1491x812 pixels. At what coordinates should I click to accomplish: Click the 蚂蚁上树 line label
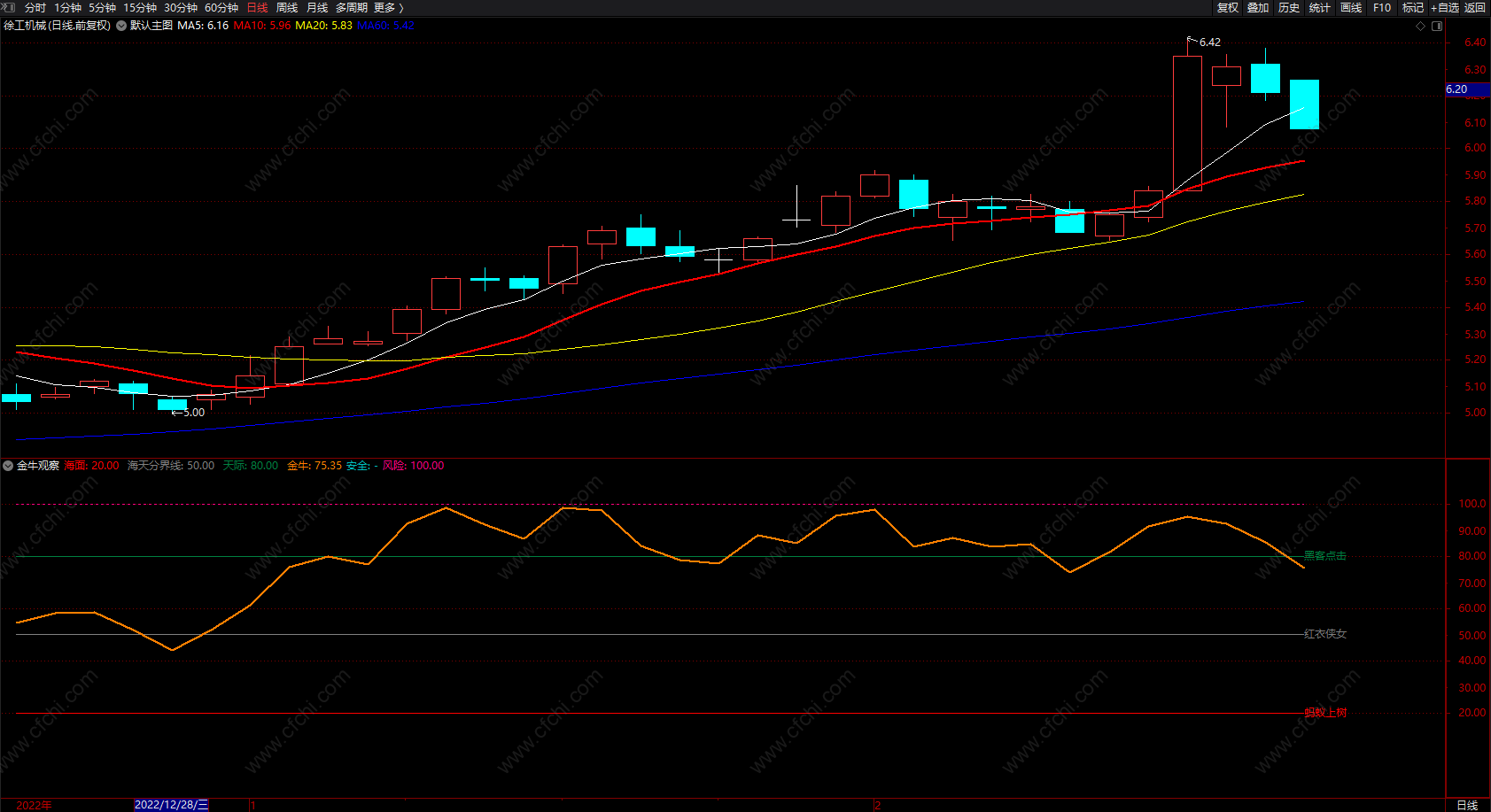click(x=1325, y=713)
